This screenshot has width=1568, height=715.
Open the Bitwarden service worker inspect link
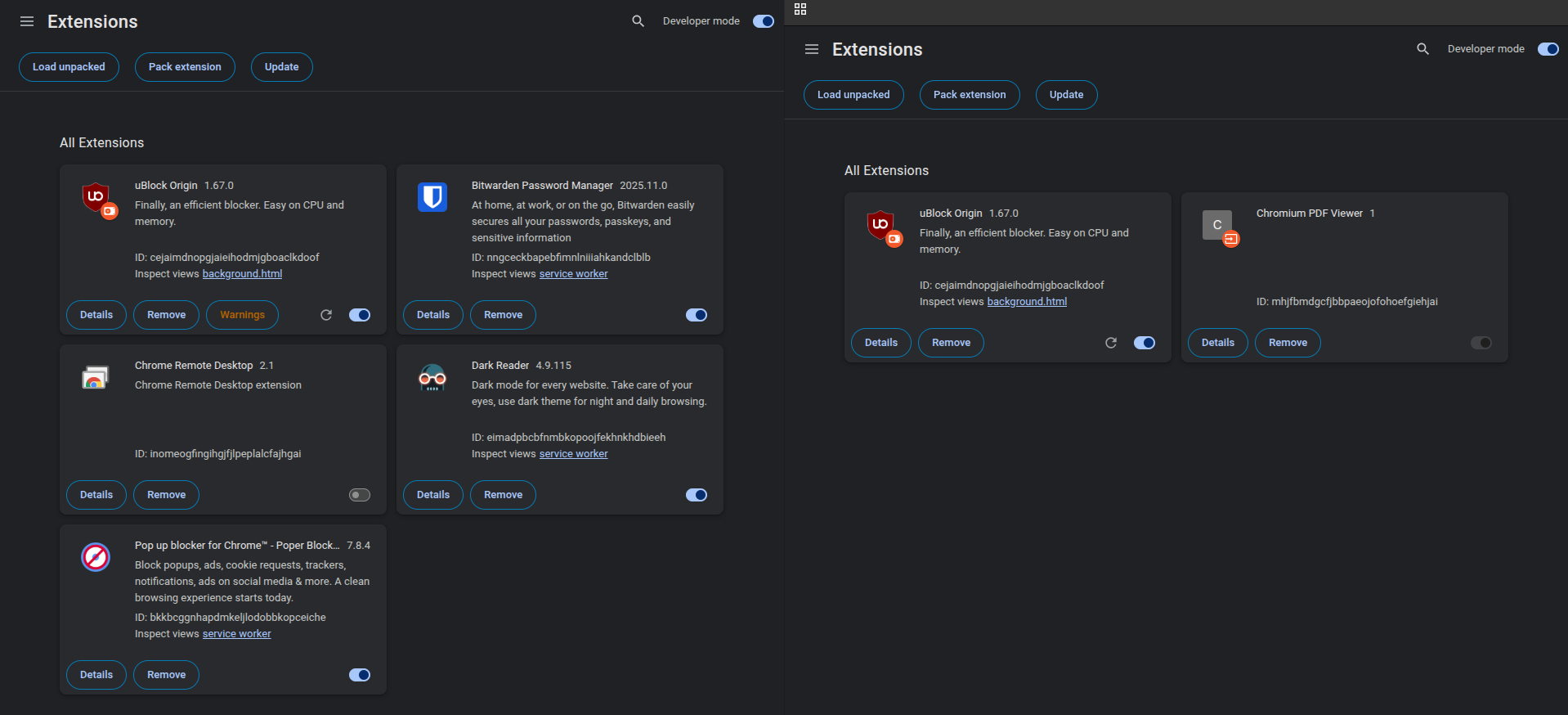573,274
